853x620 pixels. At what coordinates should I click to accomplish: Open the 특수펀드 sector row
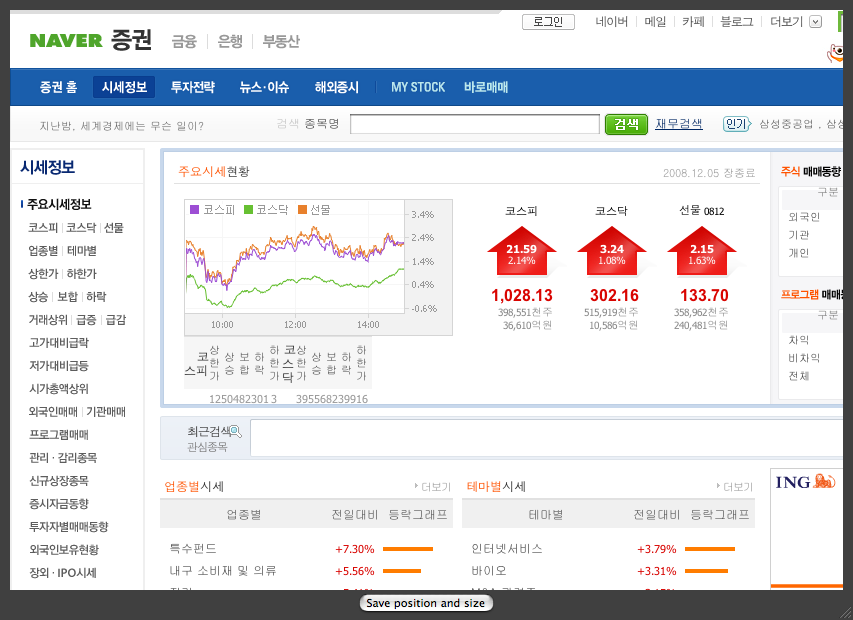pos(193,549)
